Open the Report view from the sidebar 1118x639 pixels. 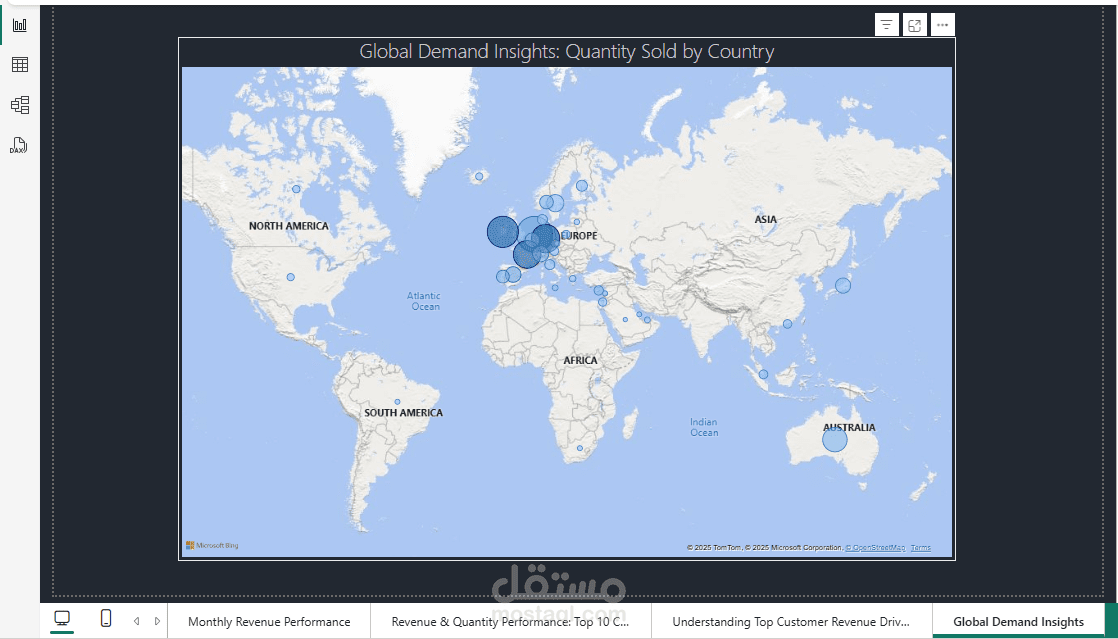coord(20,26)
